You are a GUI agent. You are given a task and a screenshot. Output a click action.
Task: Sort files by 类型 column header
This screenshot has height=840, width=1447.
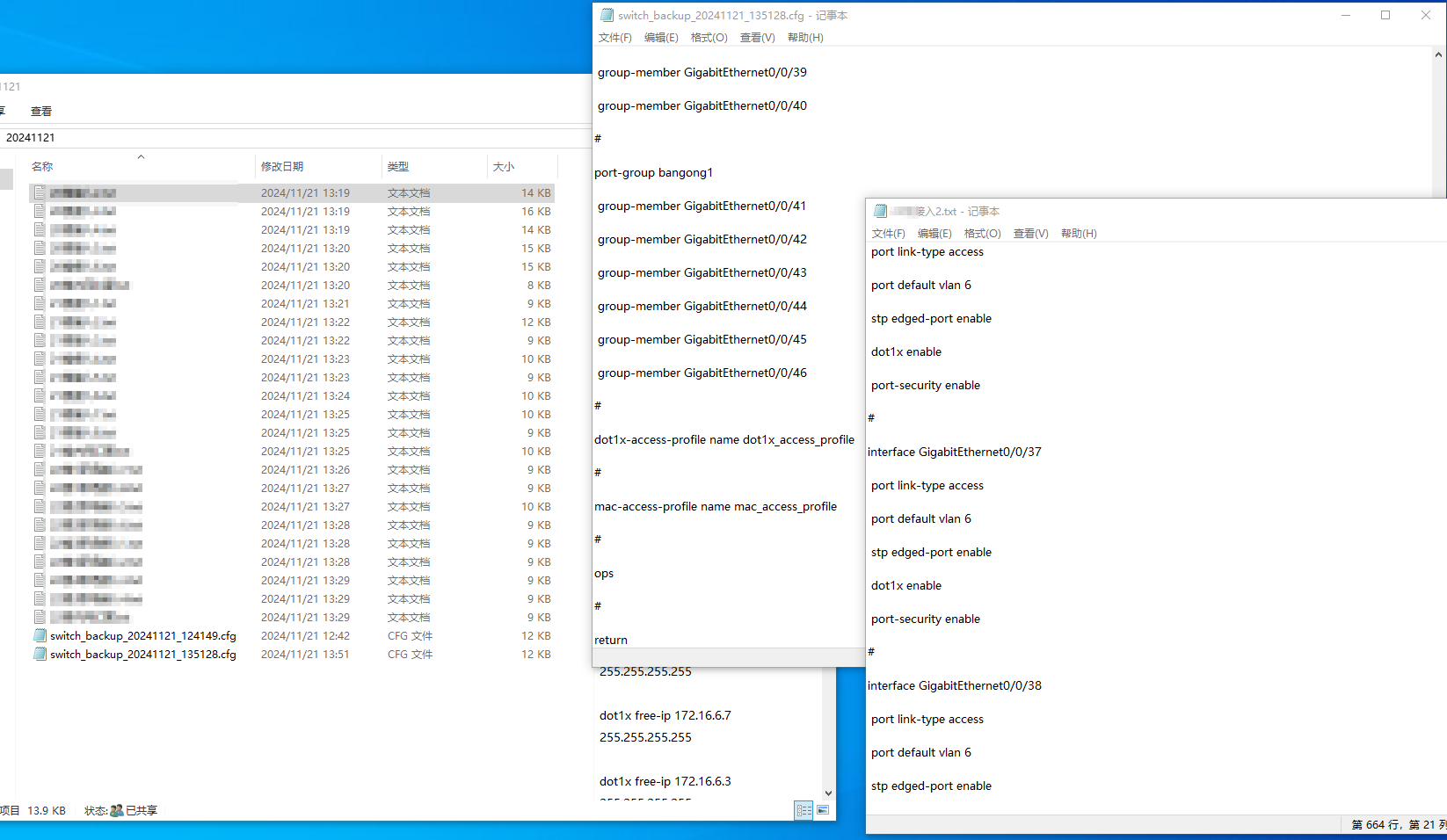pyautogui.click(x=398, y=167)
